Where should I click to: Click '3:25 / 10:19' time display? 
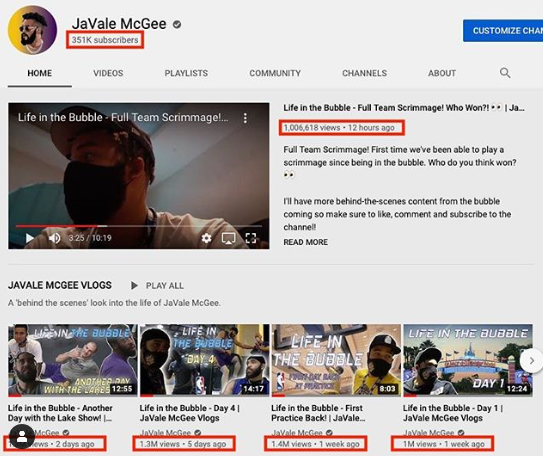coord(90,238)
